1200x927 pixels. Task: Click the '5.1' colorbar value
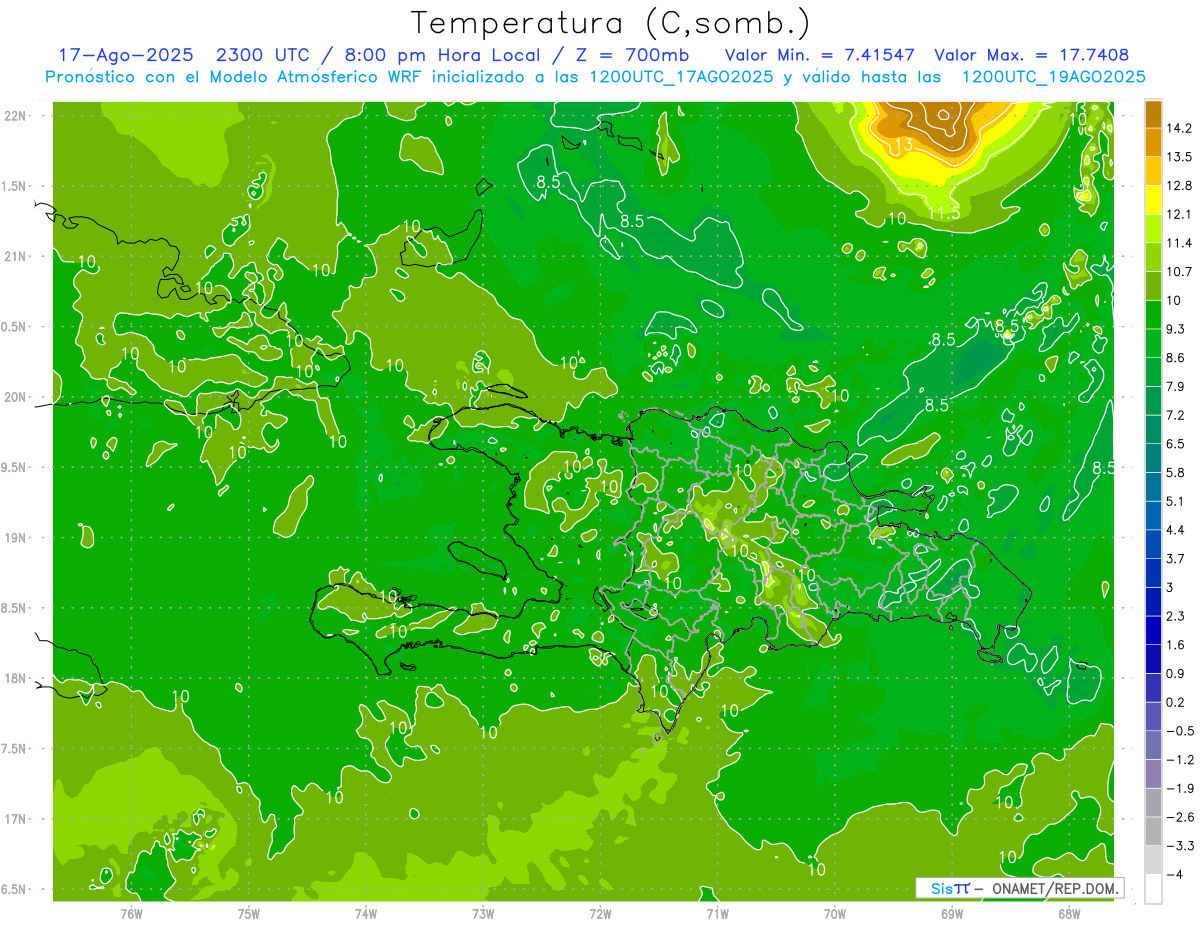coord(1176,501)
